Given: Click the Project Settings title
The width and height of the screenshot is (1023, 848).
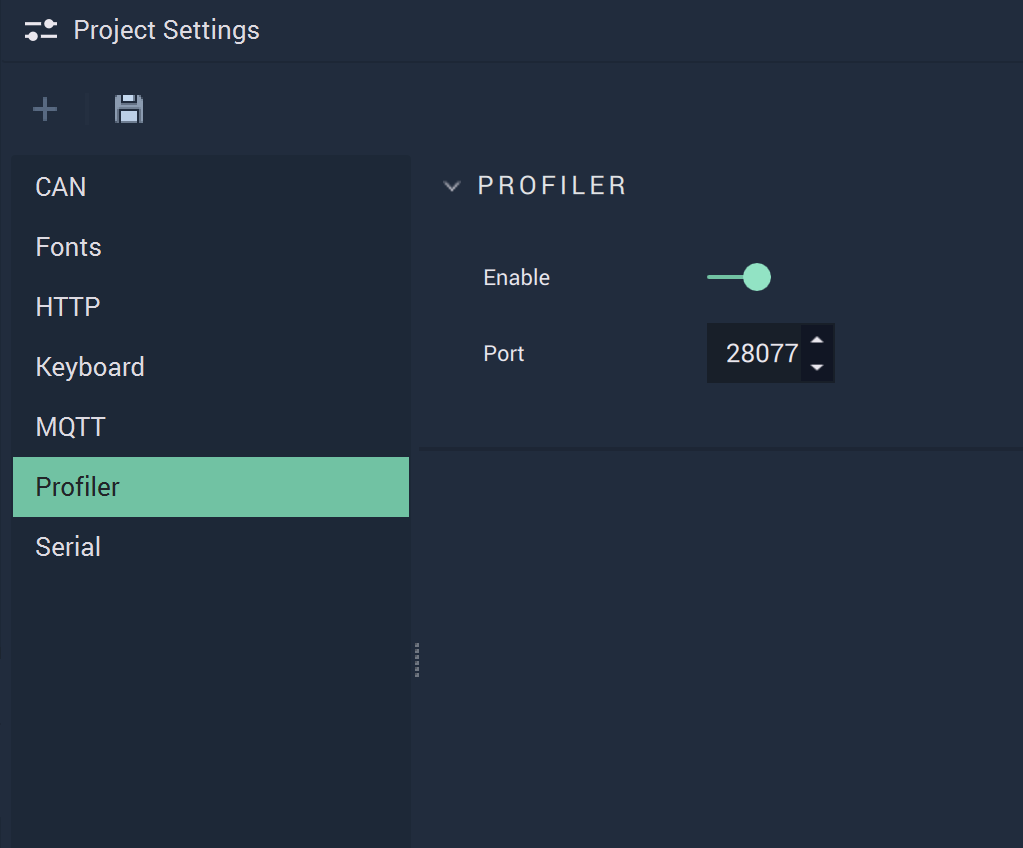Looking at the screenshot, I should point(166,30).
